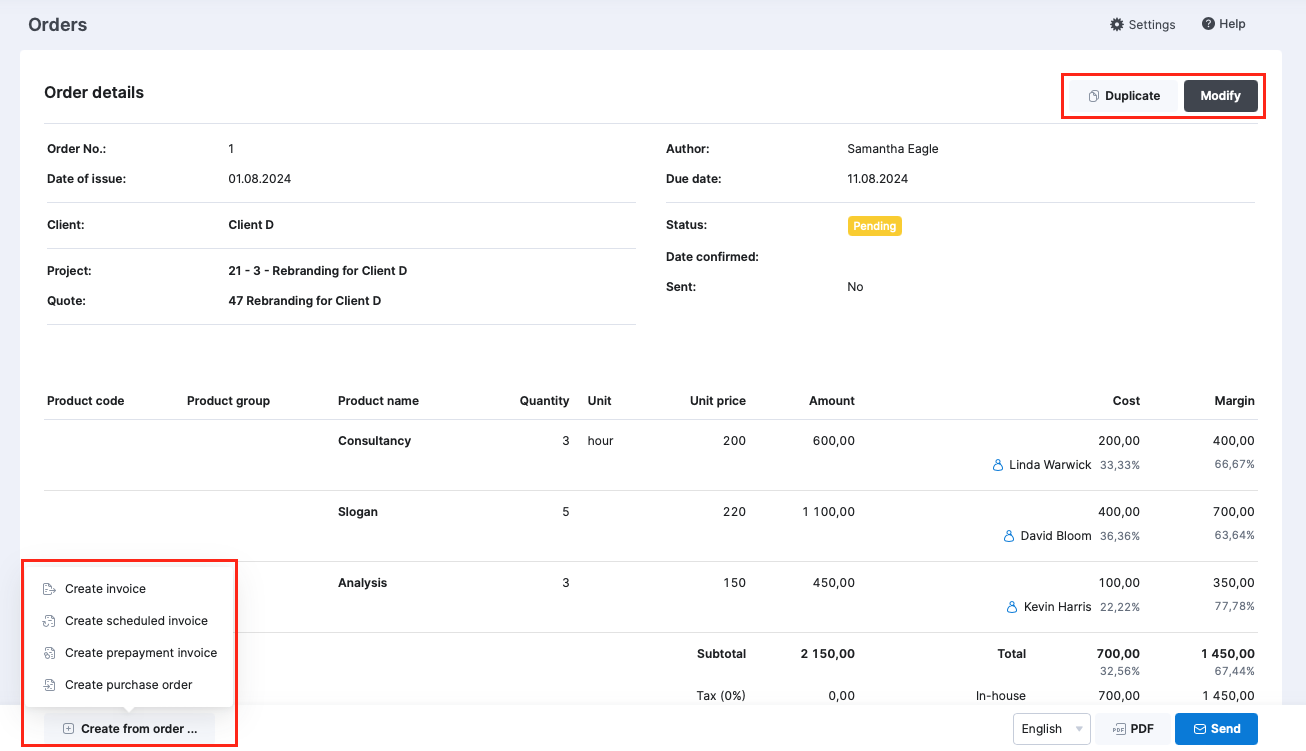This screenshot has height=751, width=1306.
Task: Click the Analysis product name
Action: tap(362, 583)
